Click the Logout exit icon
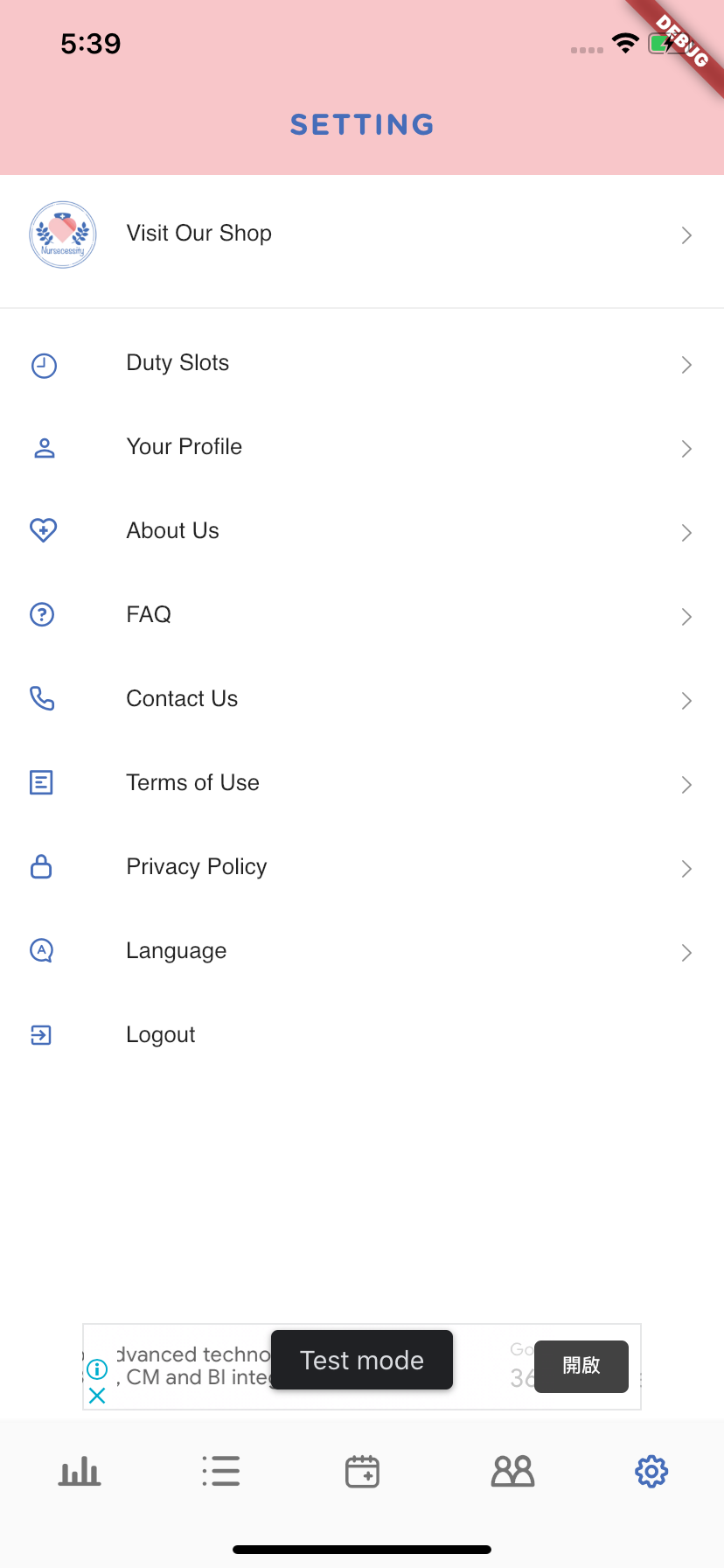The height and width of the screenshot is (1568, 724). tap(41, 1035)
